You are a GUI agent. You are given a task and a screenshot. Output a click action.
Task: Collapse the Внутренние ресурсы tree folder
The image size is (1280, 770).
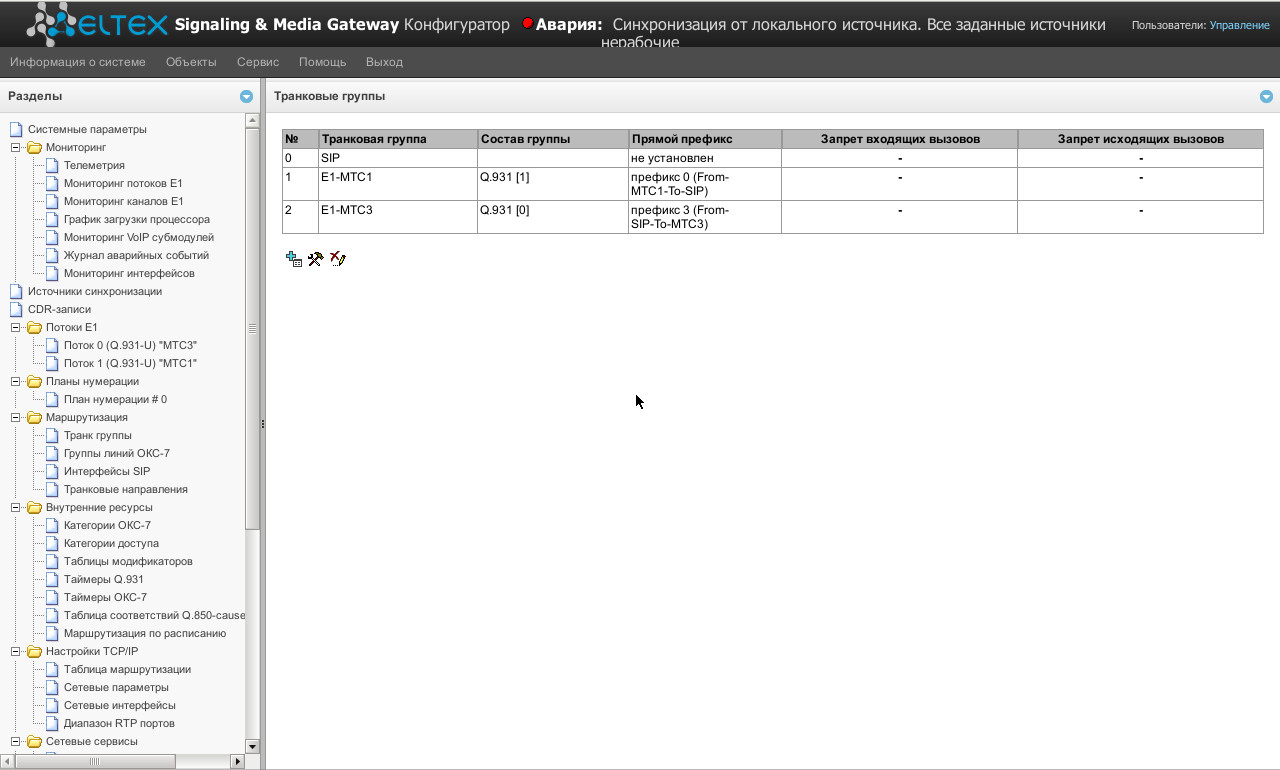[16, 507]
